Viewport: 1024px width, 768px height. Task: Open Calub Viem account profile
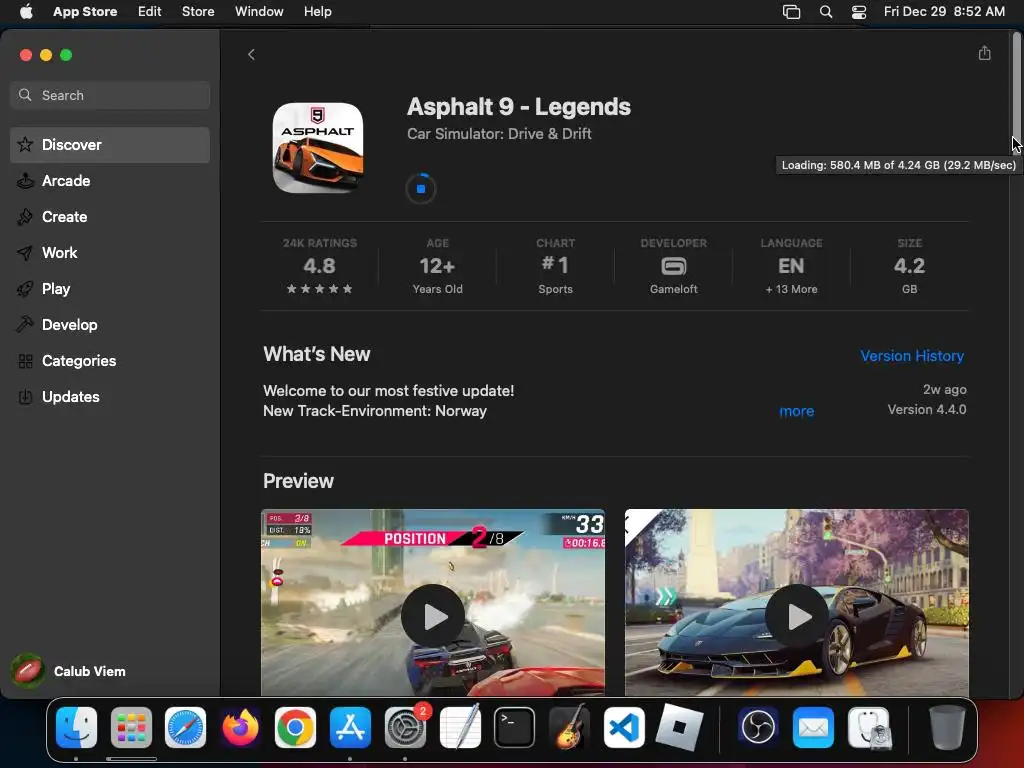pos(69,671)
